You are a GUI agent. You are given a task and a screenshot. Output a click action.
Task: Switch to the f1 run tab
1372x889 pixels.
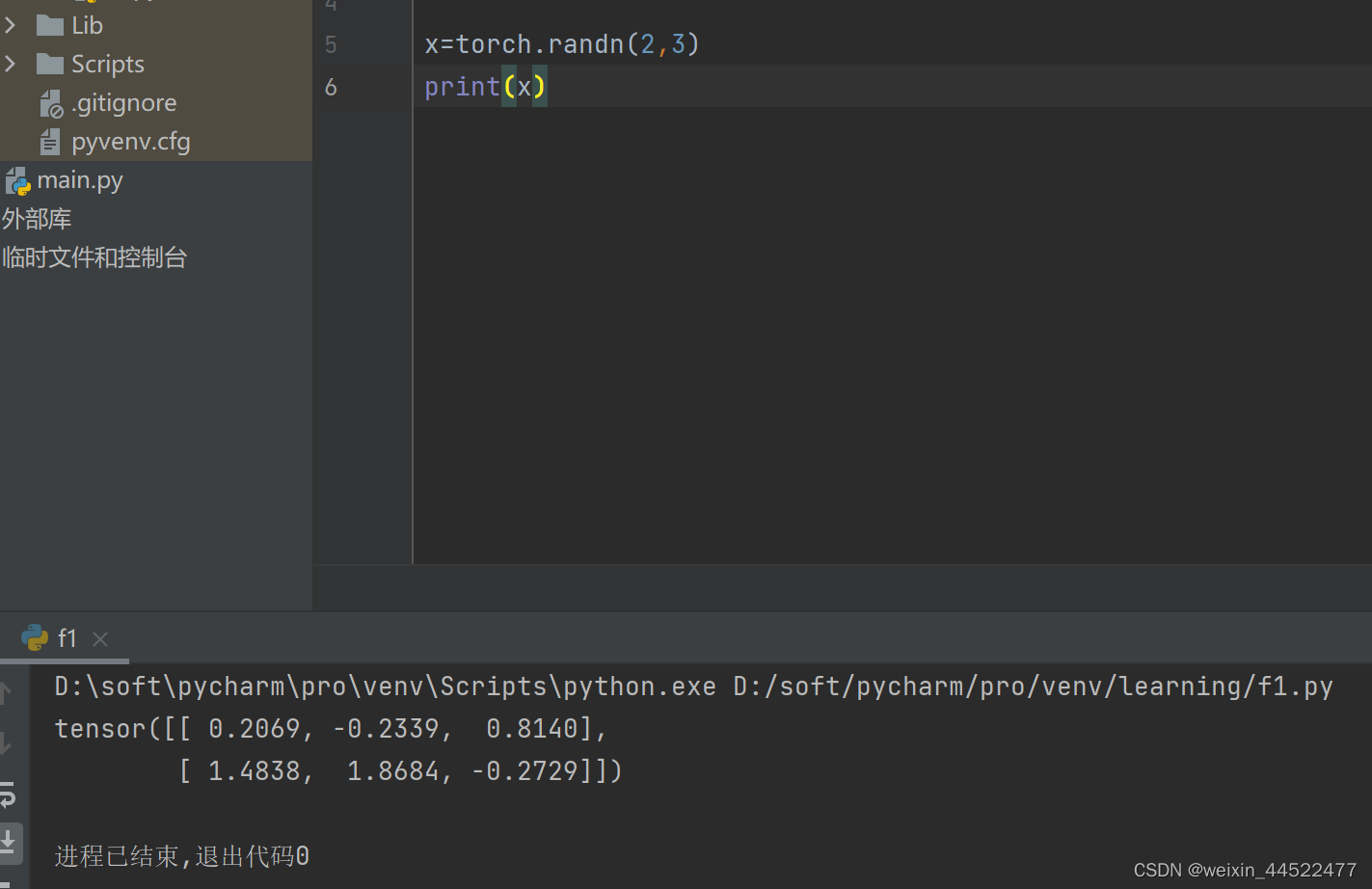(67, 637)
